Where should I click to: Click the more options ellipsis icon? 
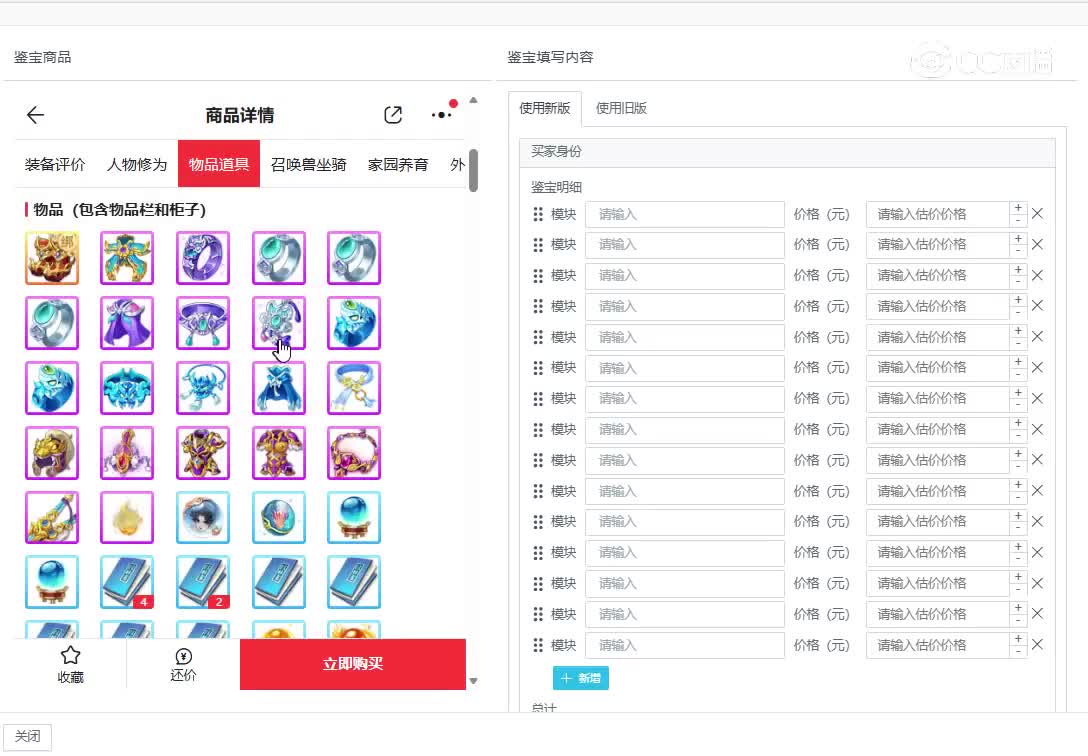click(440, 115)
